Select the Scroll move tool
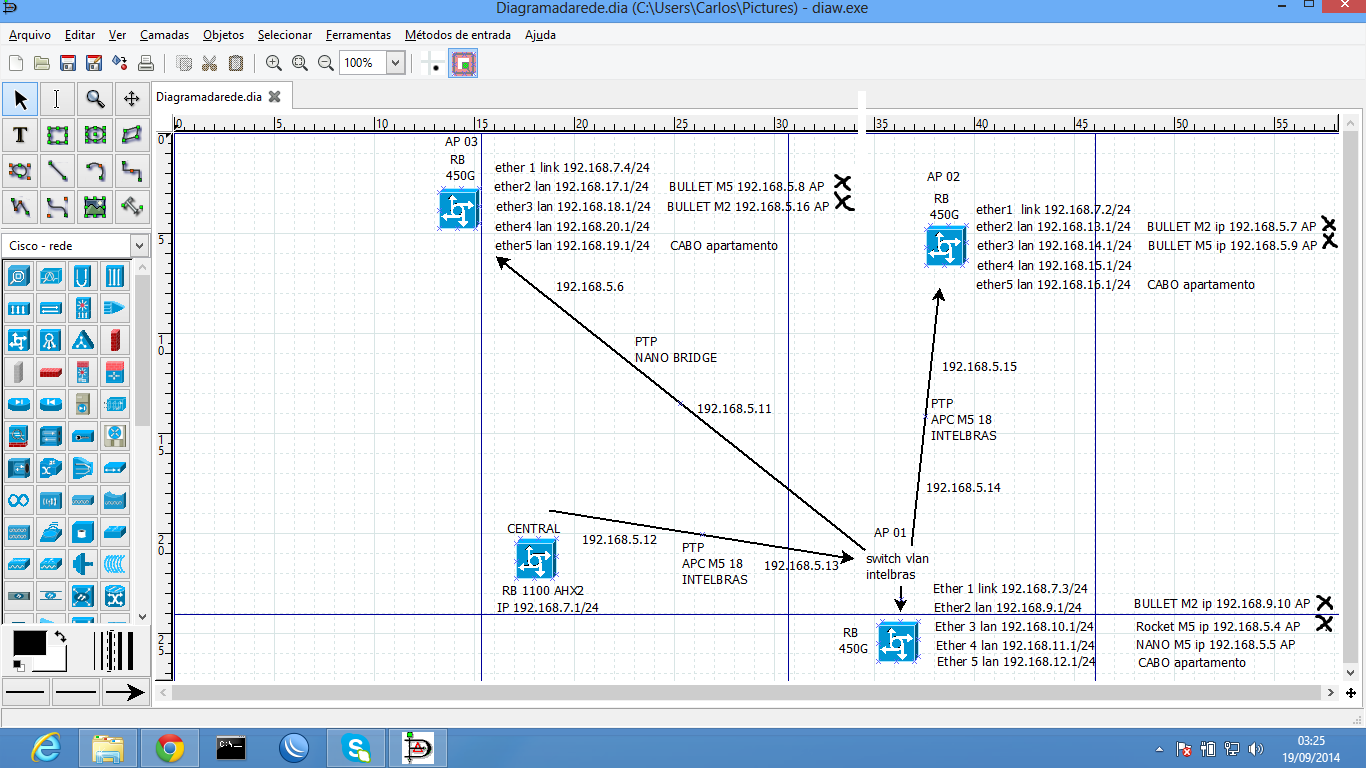 pos(131,99)
